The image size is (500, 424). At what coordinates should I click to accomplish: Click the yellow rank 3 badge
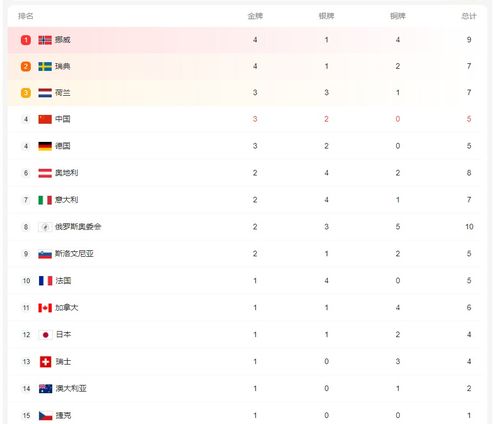click(26, 93)
